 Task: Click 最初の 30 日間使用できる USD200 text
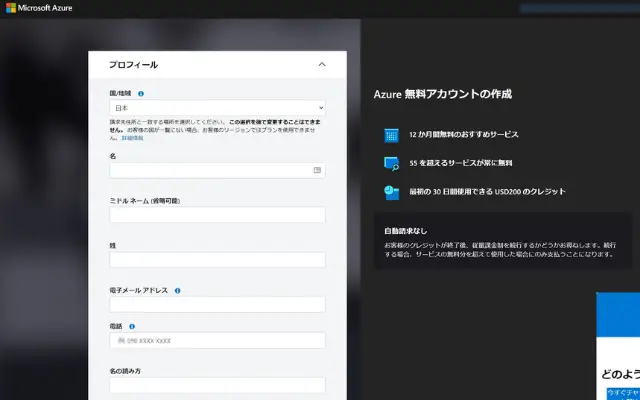487,191
